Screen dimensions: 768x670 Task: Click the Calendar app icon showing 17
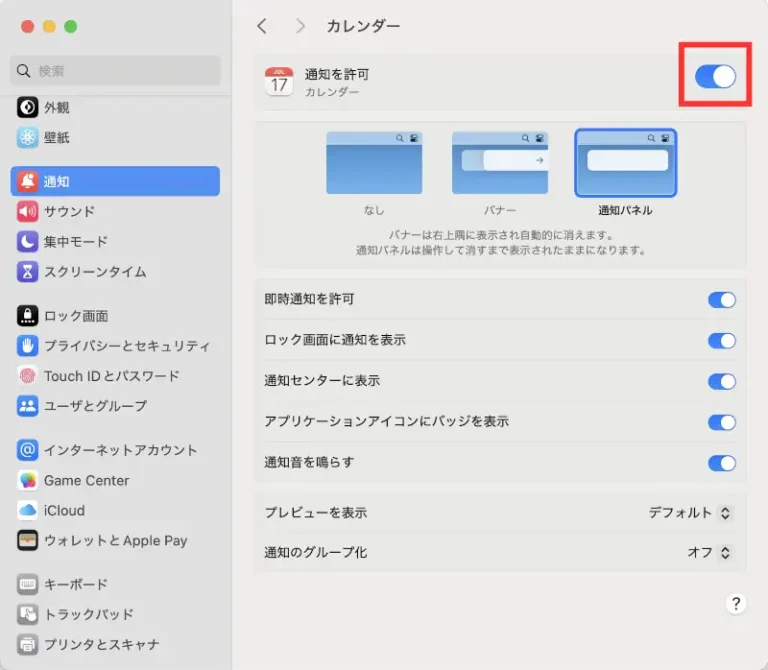279,81
